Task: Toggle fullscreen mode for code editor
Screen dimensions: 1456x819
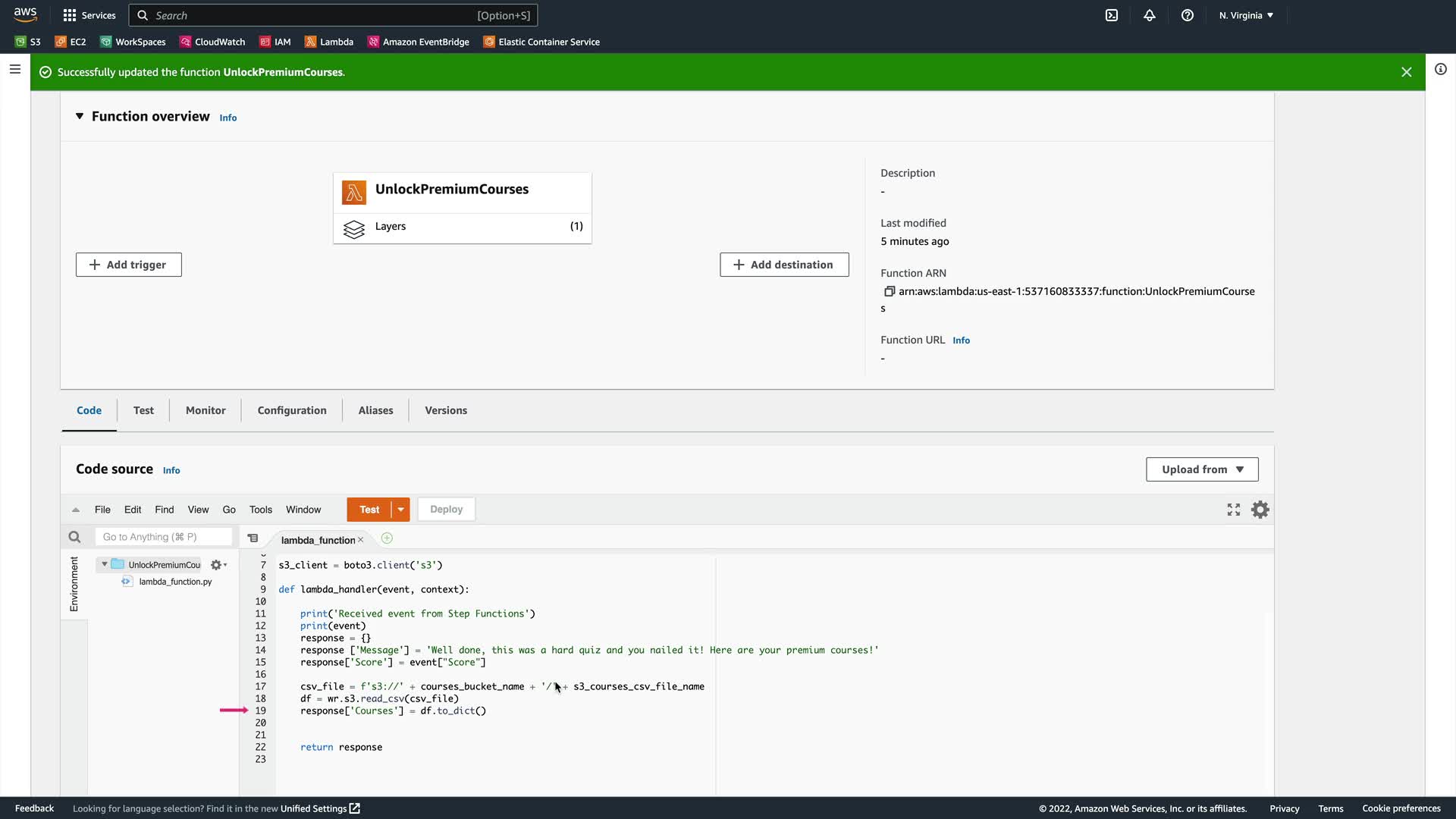Action: (x=1234, y=510)
